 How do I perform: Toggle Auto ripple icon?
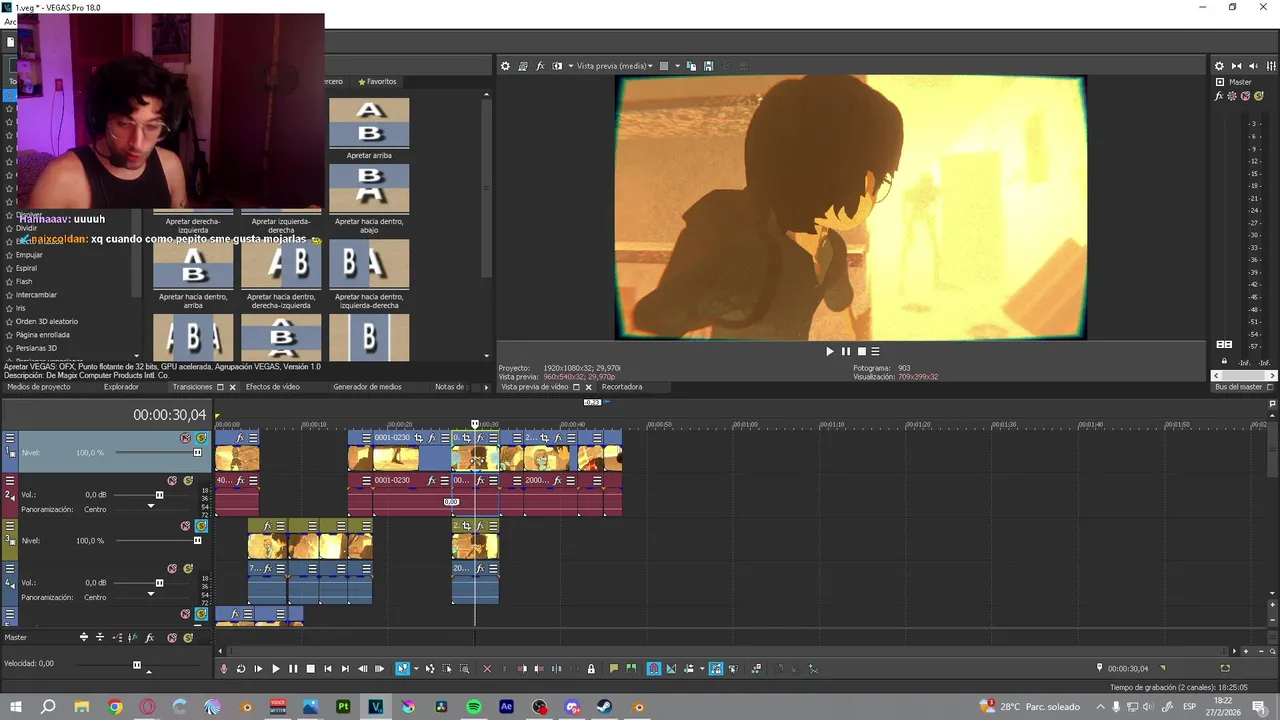(689, 669)
